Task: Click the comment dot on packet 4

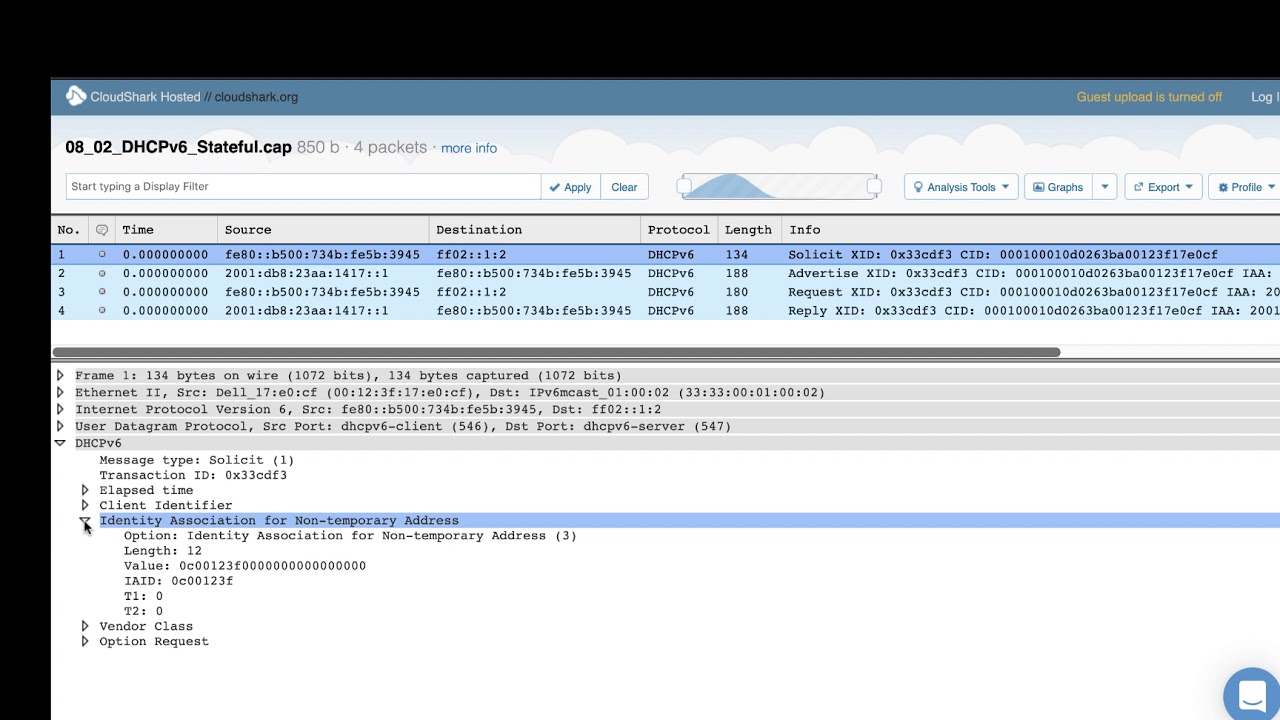Action: coord(101,311)
